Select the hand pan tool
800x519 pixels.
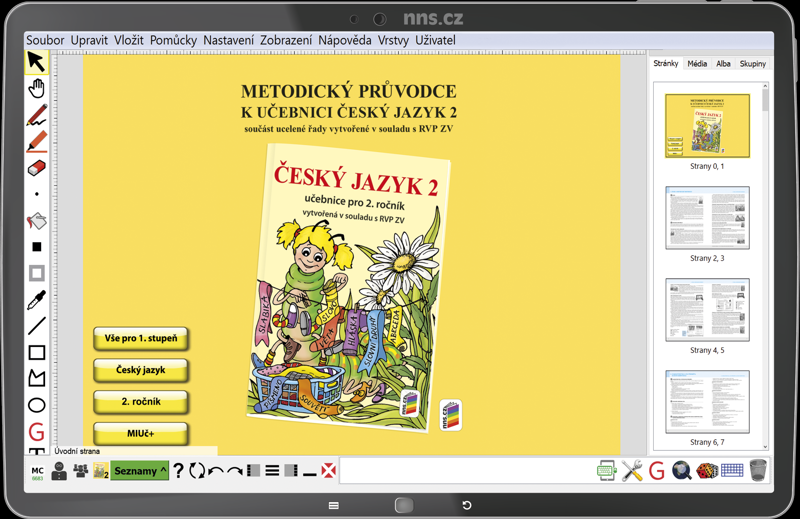36,88
